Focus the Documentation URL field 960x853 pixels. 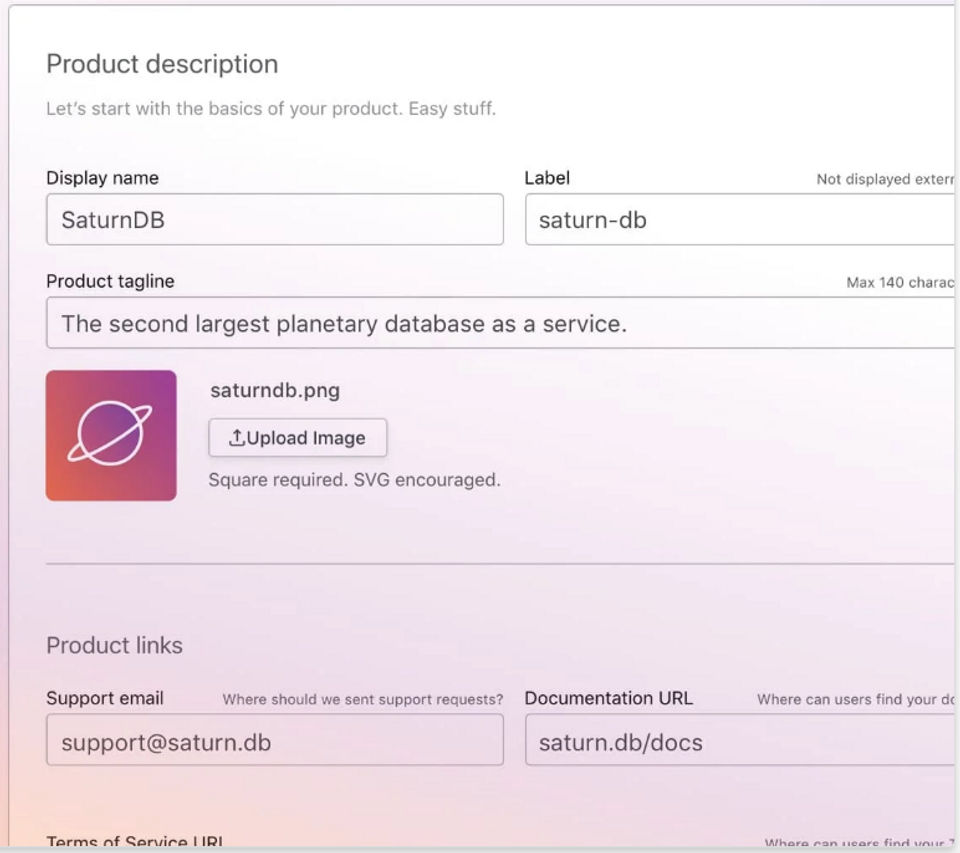[x=740, y=740]
